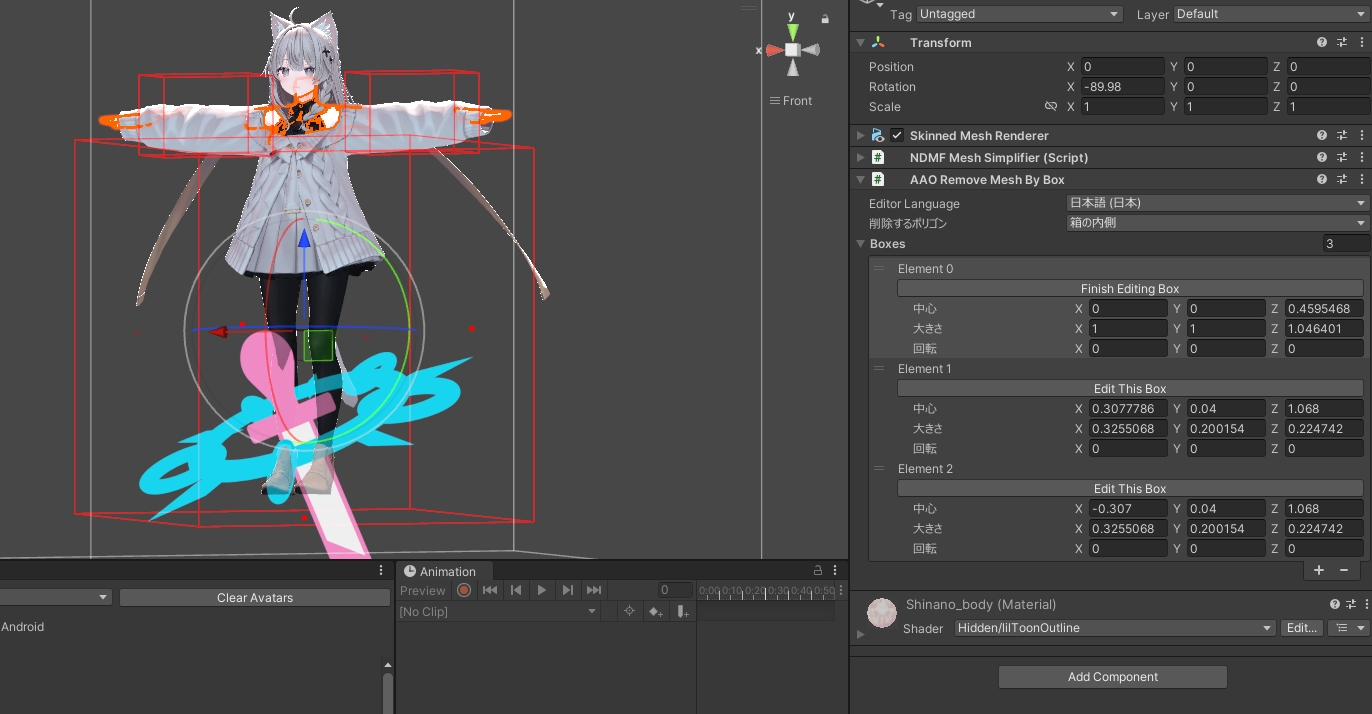Open the material Shader dropdown

point(1113,628)
